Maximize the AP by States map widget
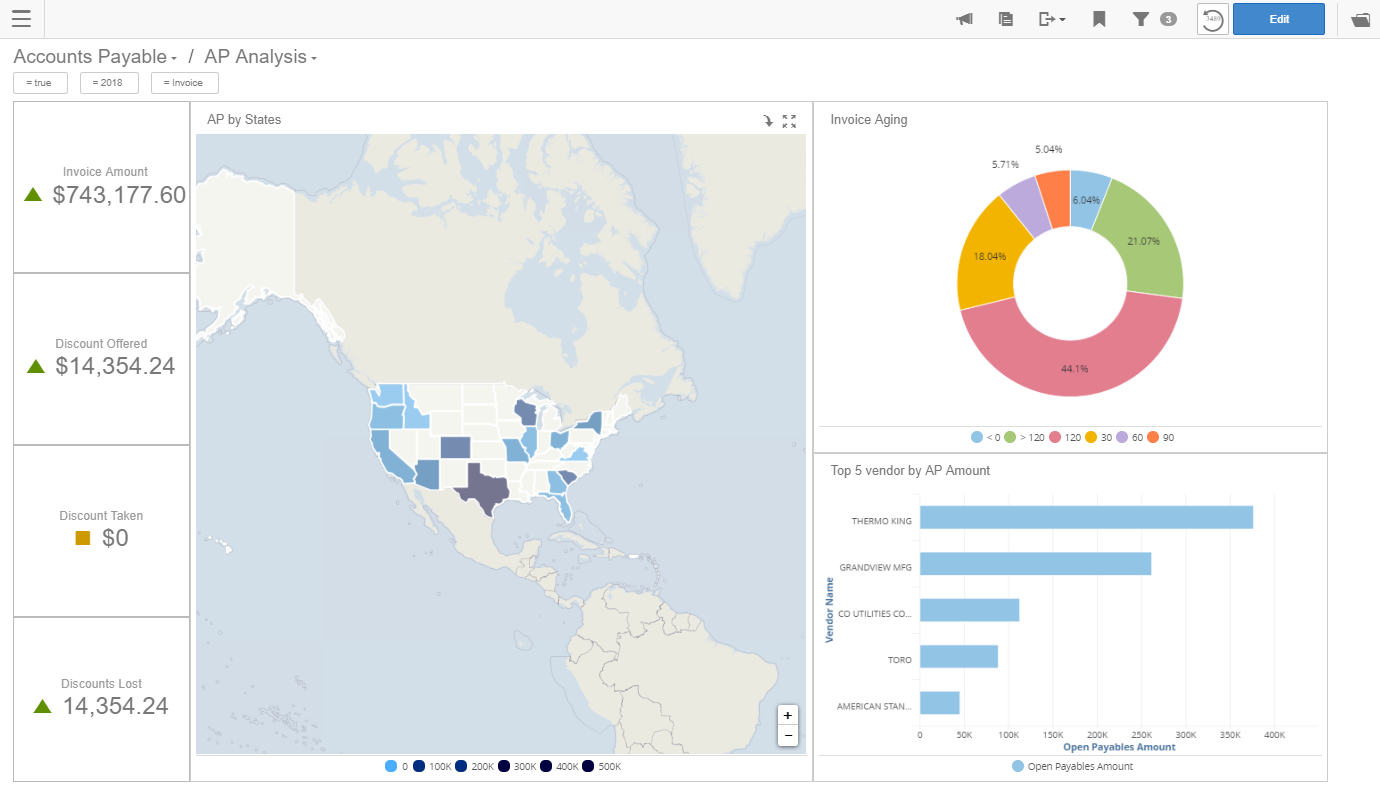Image resolution: width=1380 pixels, height=788 pixels. pyautogui.click(x=789, y=120)
